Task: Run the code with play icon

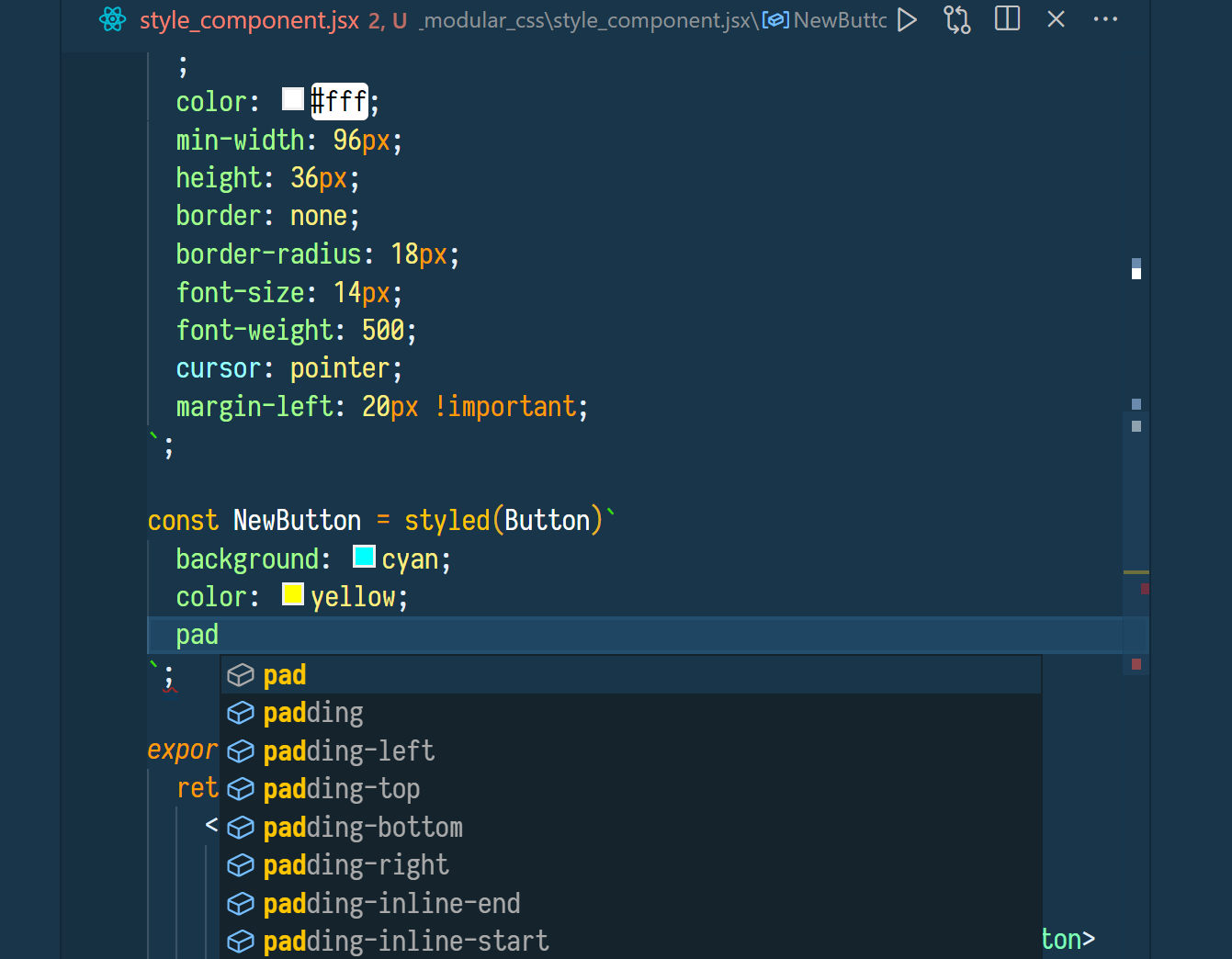Action: pyautogui.click(x=908, y=19)
